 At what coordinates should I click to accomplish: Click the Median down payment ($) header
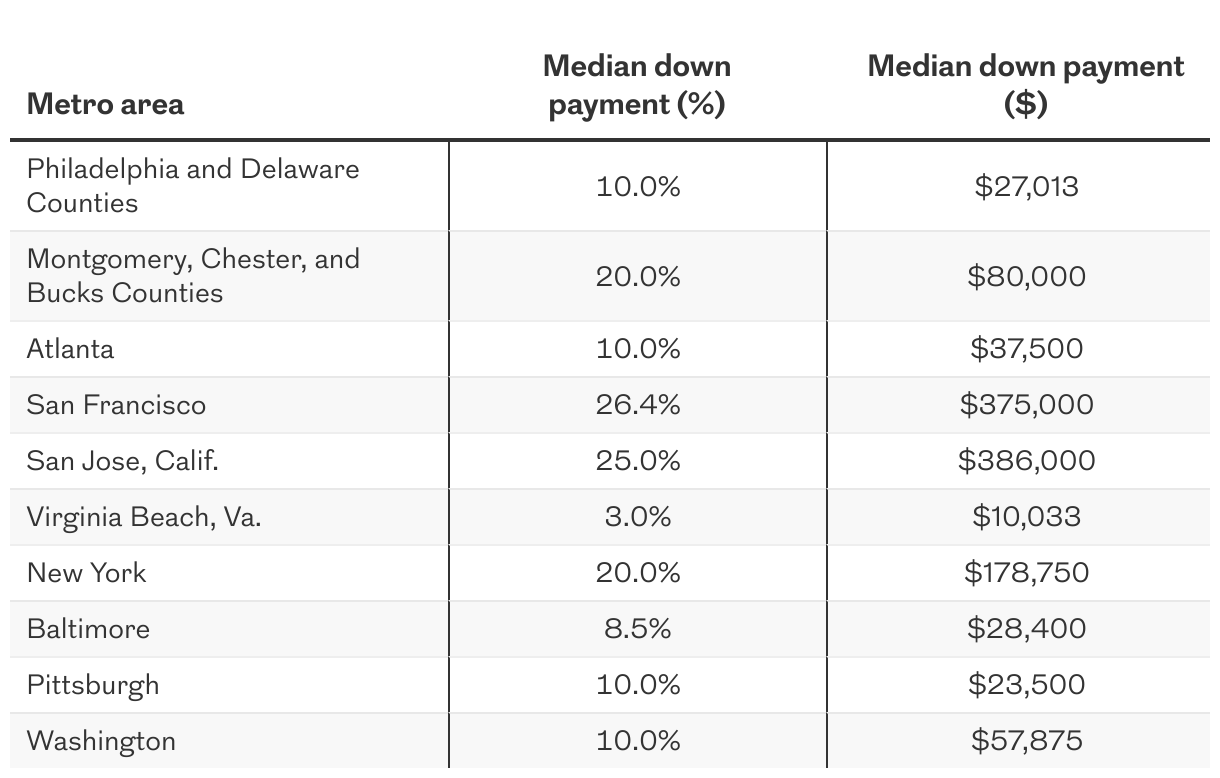click(1026, 85)
